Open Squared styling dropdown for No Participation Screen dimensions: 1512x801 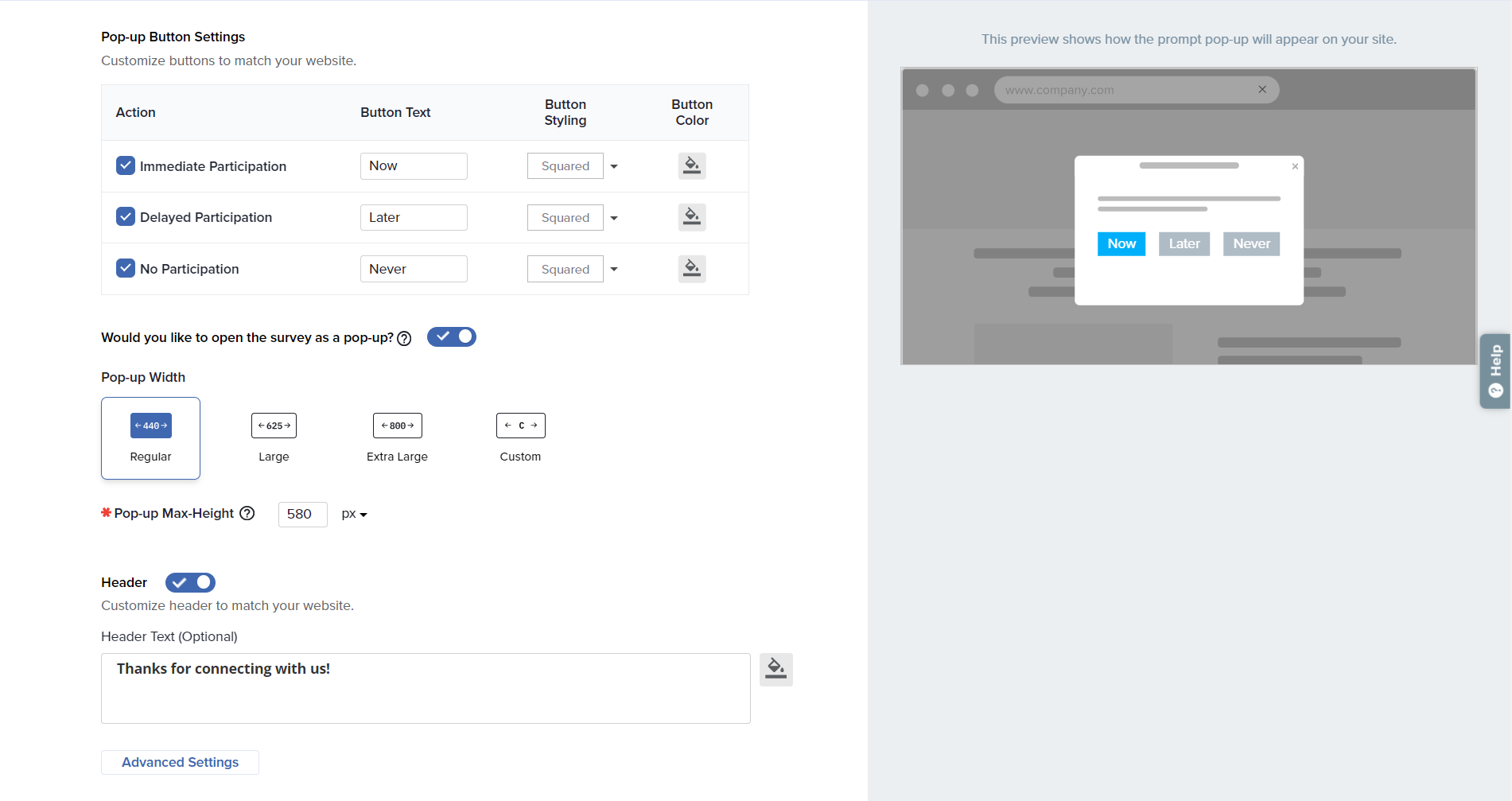(573, 270)
